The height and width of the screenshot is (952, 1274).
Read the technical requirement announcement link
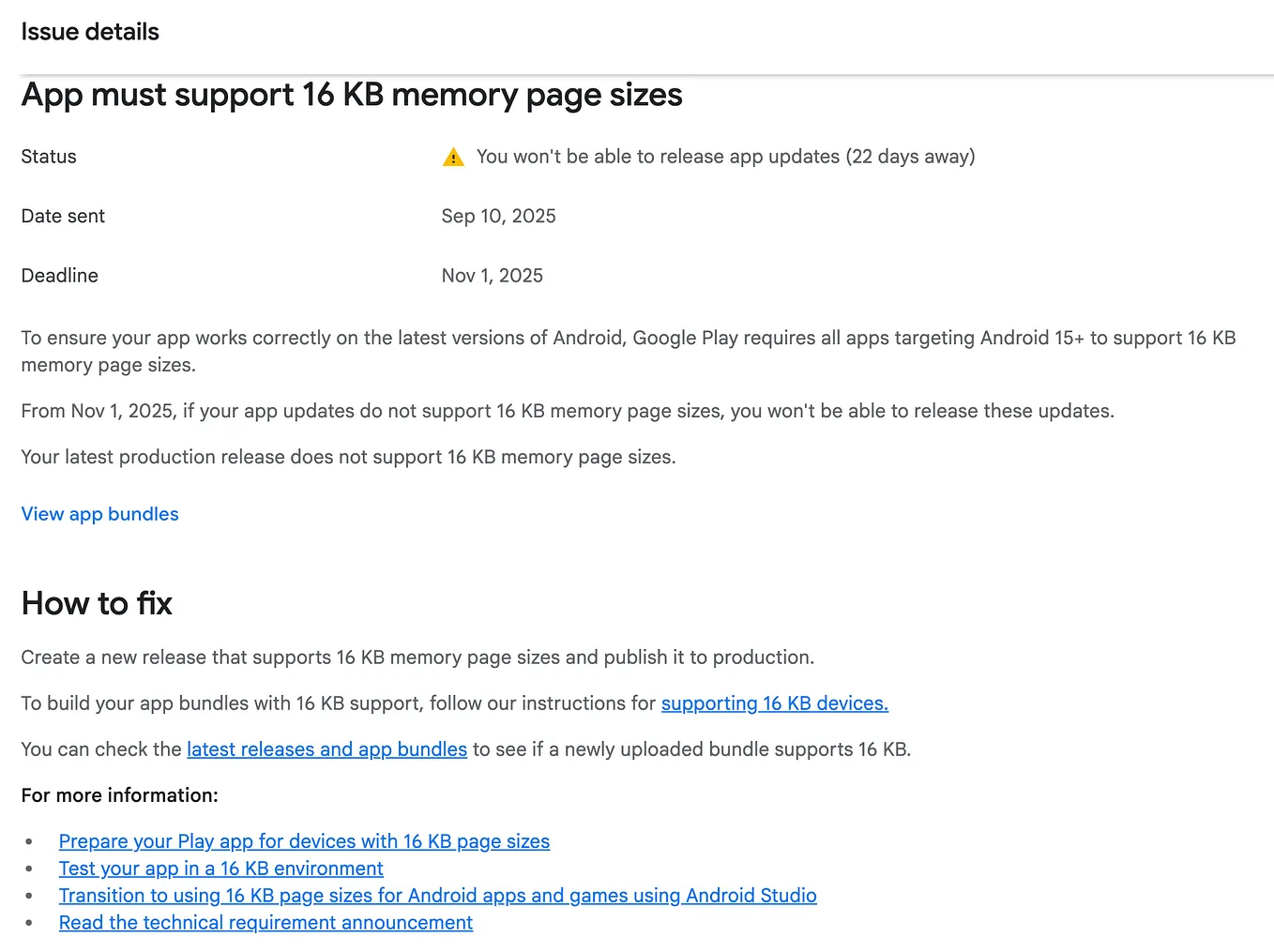(x=265, y=923)
